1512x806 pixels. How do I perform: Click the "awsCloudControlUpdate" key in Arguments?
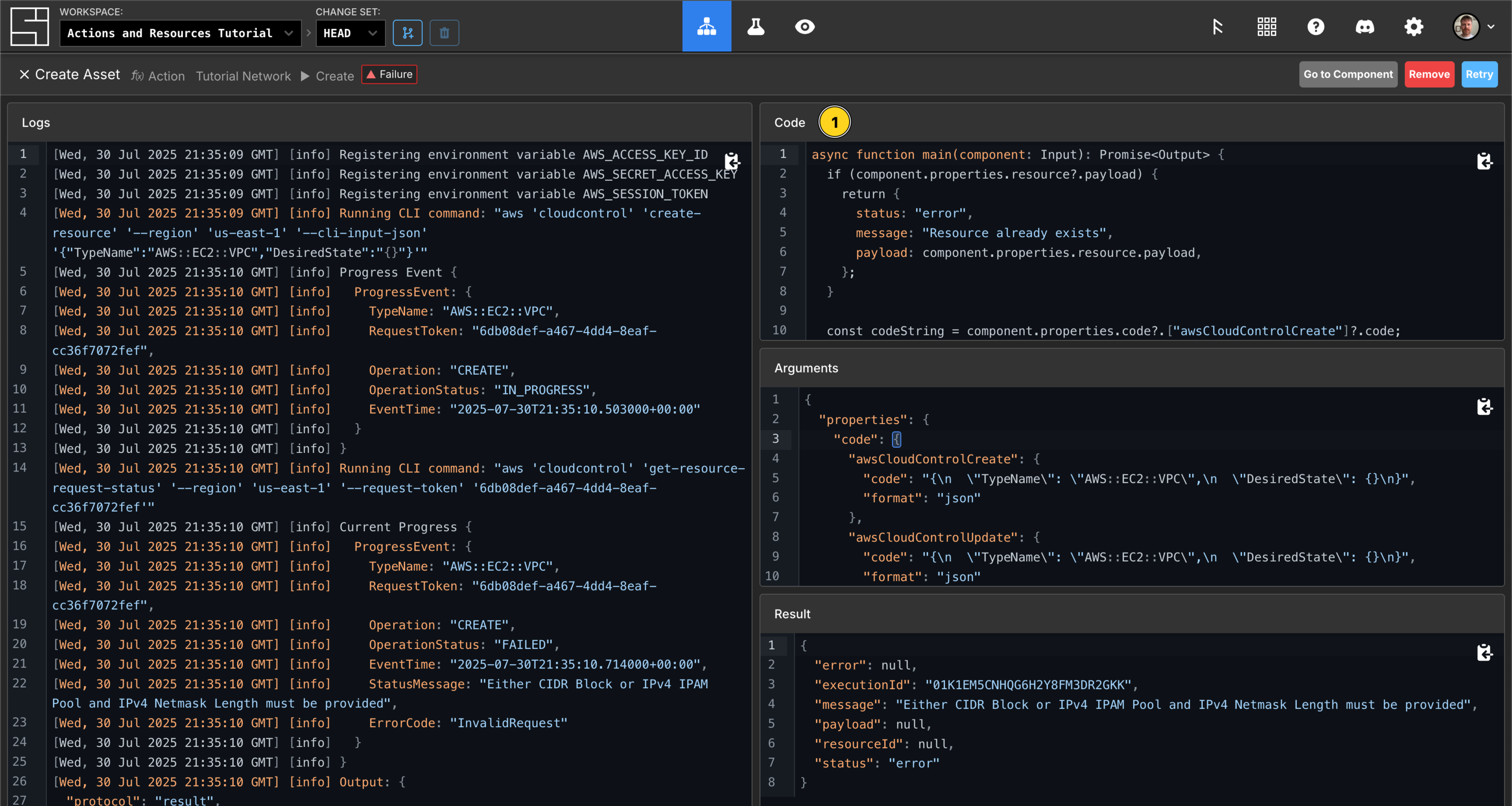(933, 537)
